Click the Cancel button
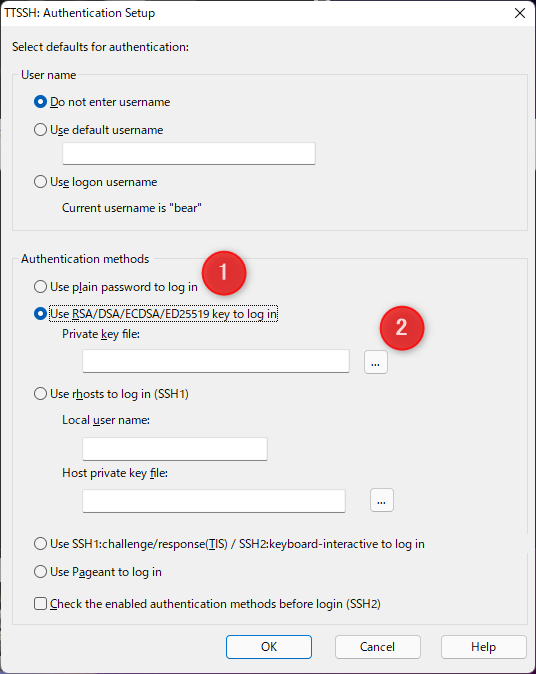Image resolution: width=536 pixels, height=674 pixels. pos(377,647)
